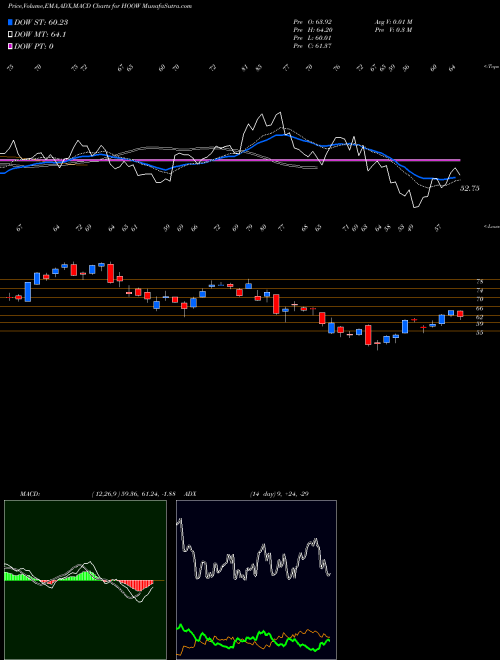Click the 'Pre H: 64.20' high value
The width and height of the screenshot is (500, 660).
tap(313, 30)
